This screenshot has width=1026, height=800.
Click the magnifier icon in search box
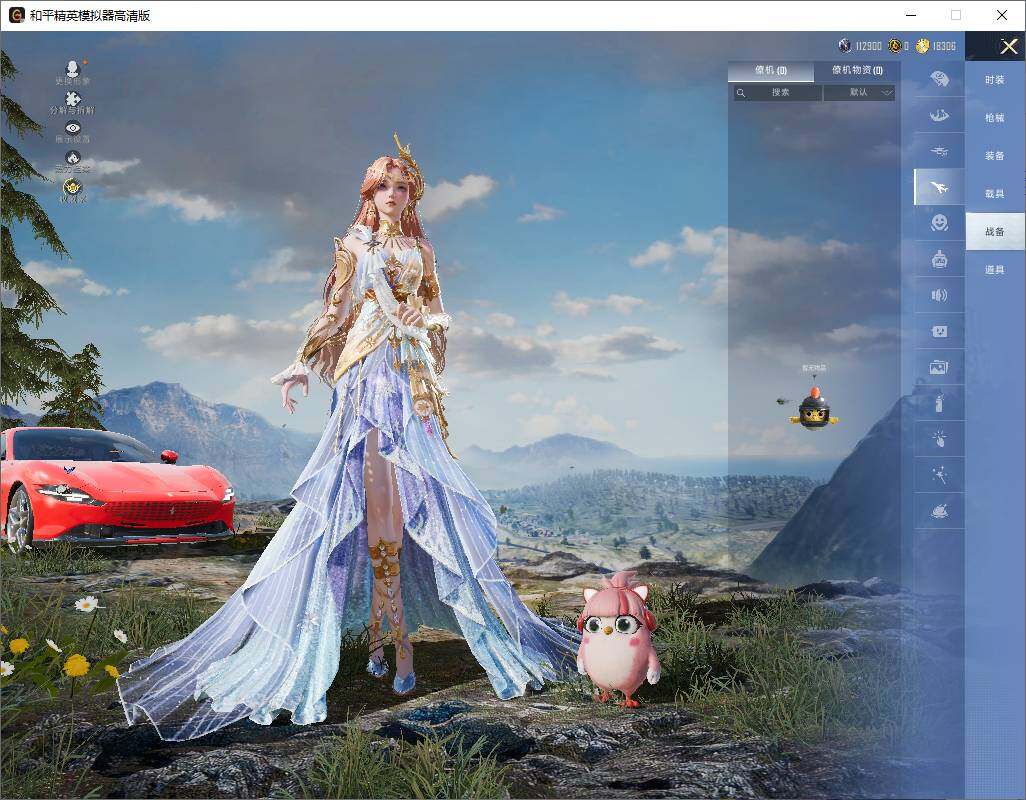pyautogui.click(x=741, y=93)
